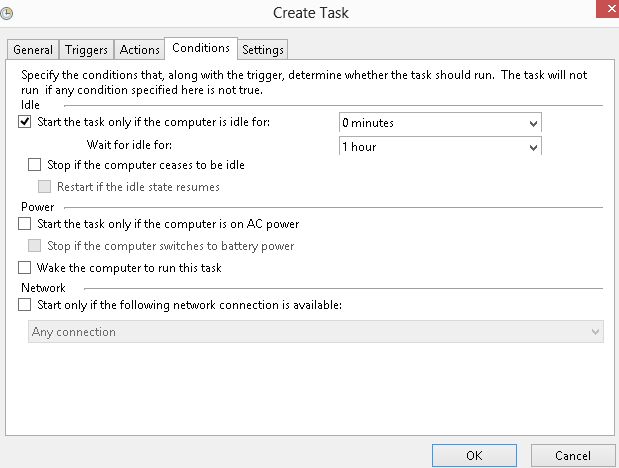
Task: Toggle stop if switching to battery power
Action: click(x=35, y=246)
